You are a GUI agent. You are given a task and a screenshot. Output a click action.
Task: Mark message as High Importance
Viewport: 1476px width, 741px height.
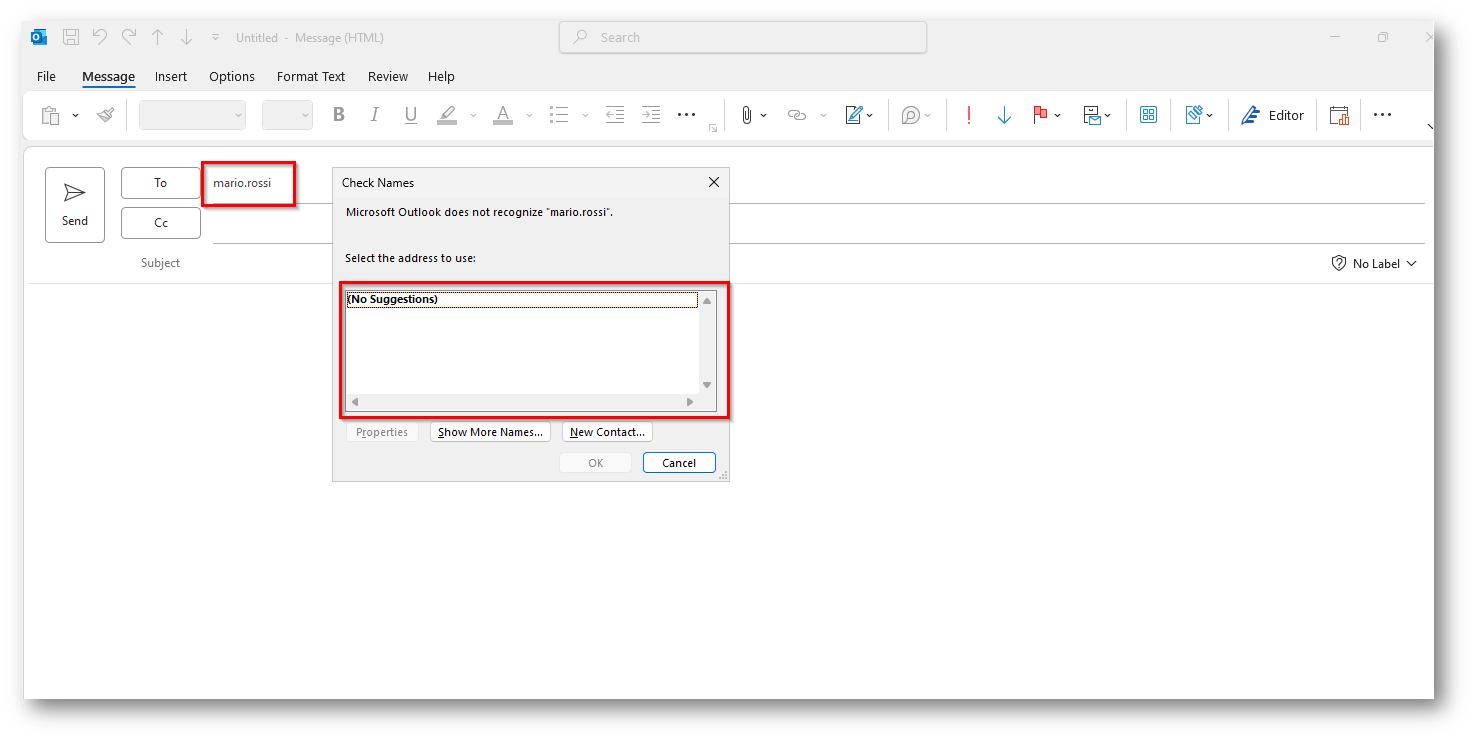(x=968, y=115)
